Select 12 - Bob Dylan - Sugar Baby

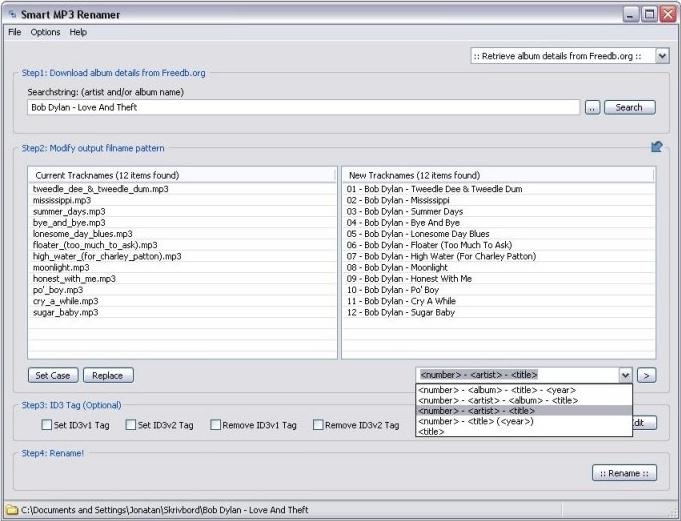498,313
